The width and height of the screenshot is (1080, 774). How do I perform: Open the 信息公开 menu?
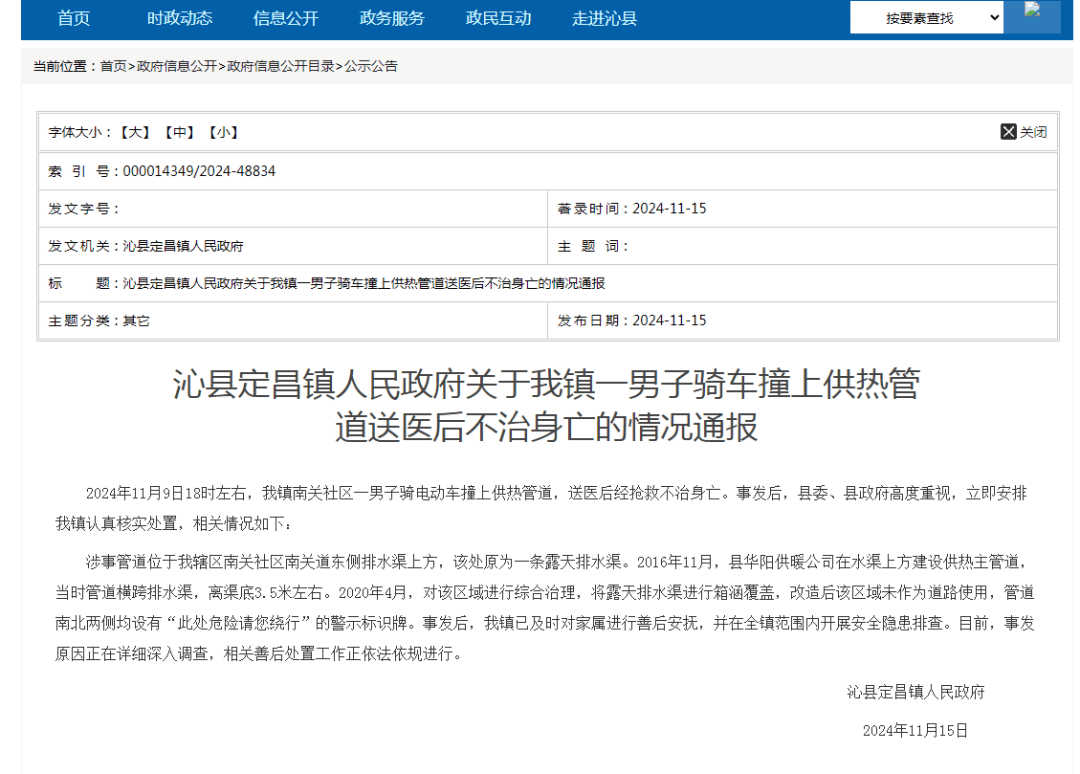point(285,18)
